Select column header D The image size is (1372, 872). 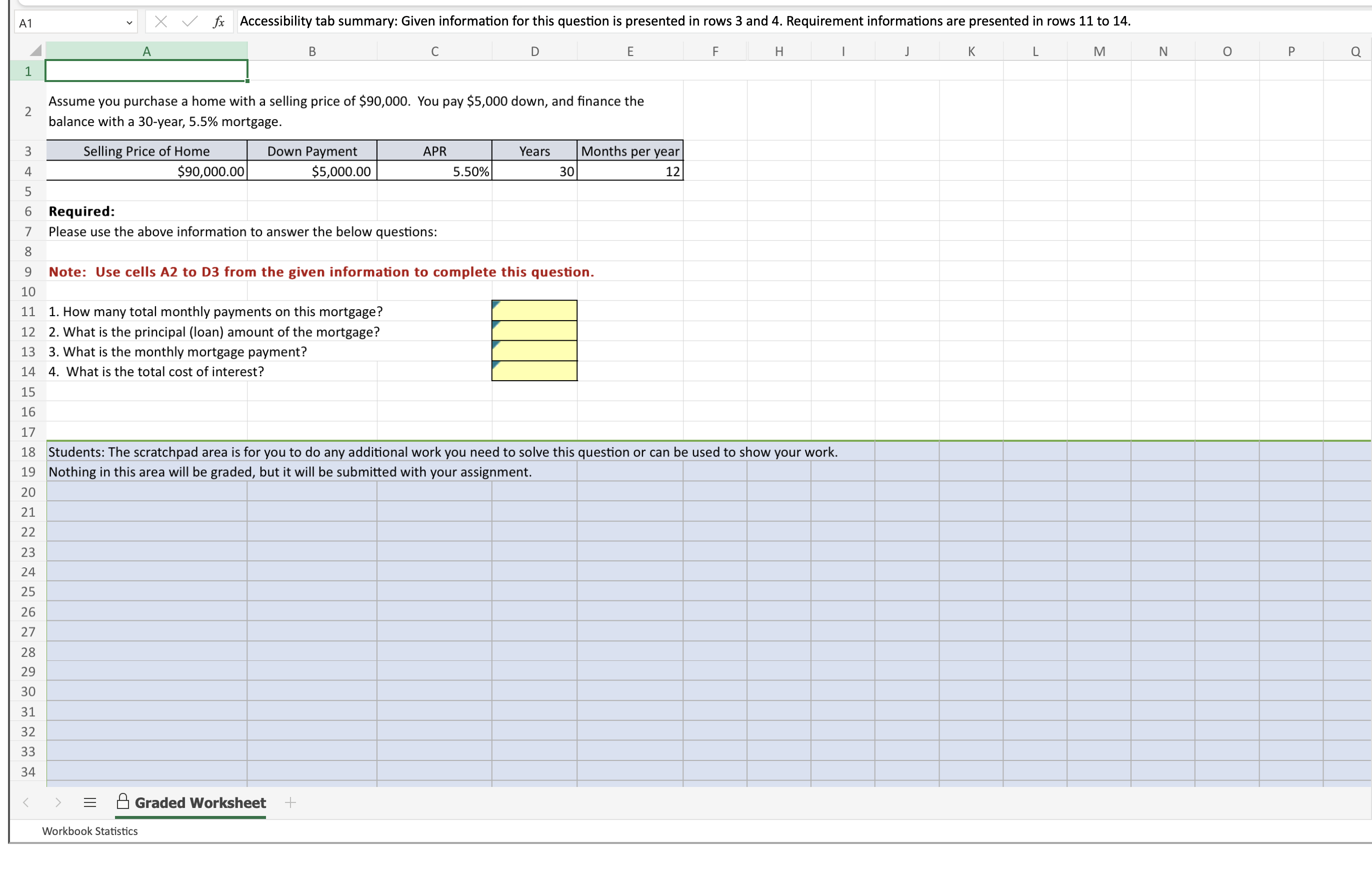(x=534, y=51)
